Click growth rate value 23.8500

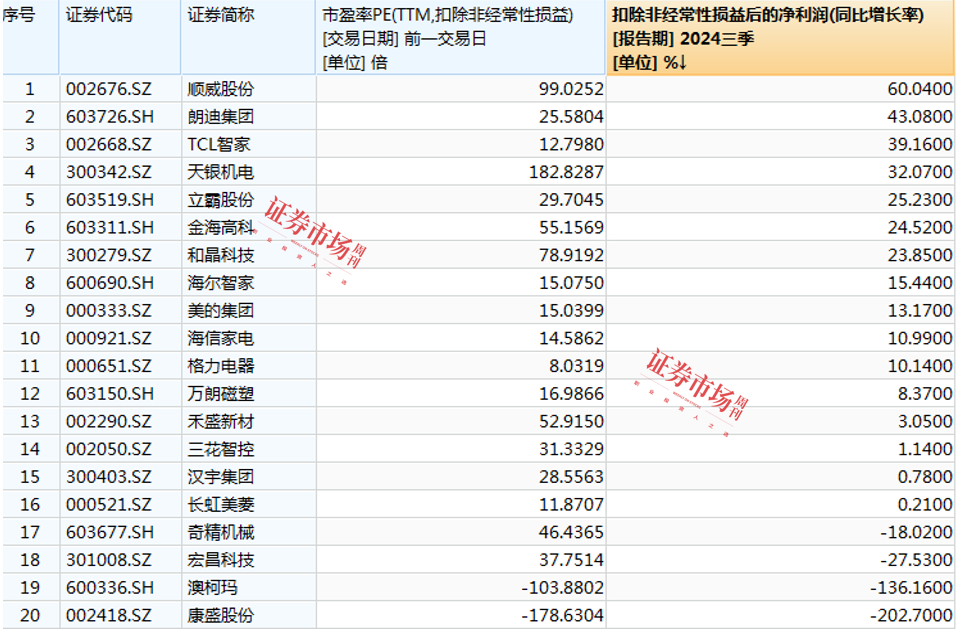(x=920, y=255)
